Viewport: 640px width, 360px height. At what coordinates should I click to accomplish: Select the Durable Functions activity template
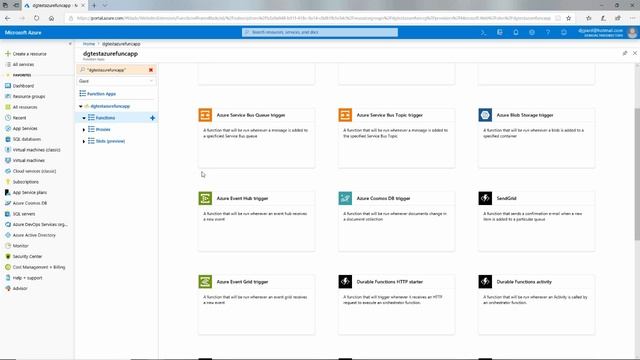(536, 304)
